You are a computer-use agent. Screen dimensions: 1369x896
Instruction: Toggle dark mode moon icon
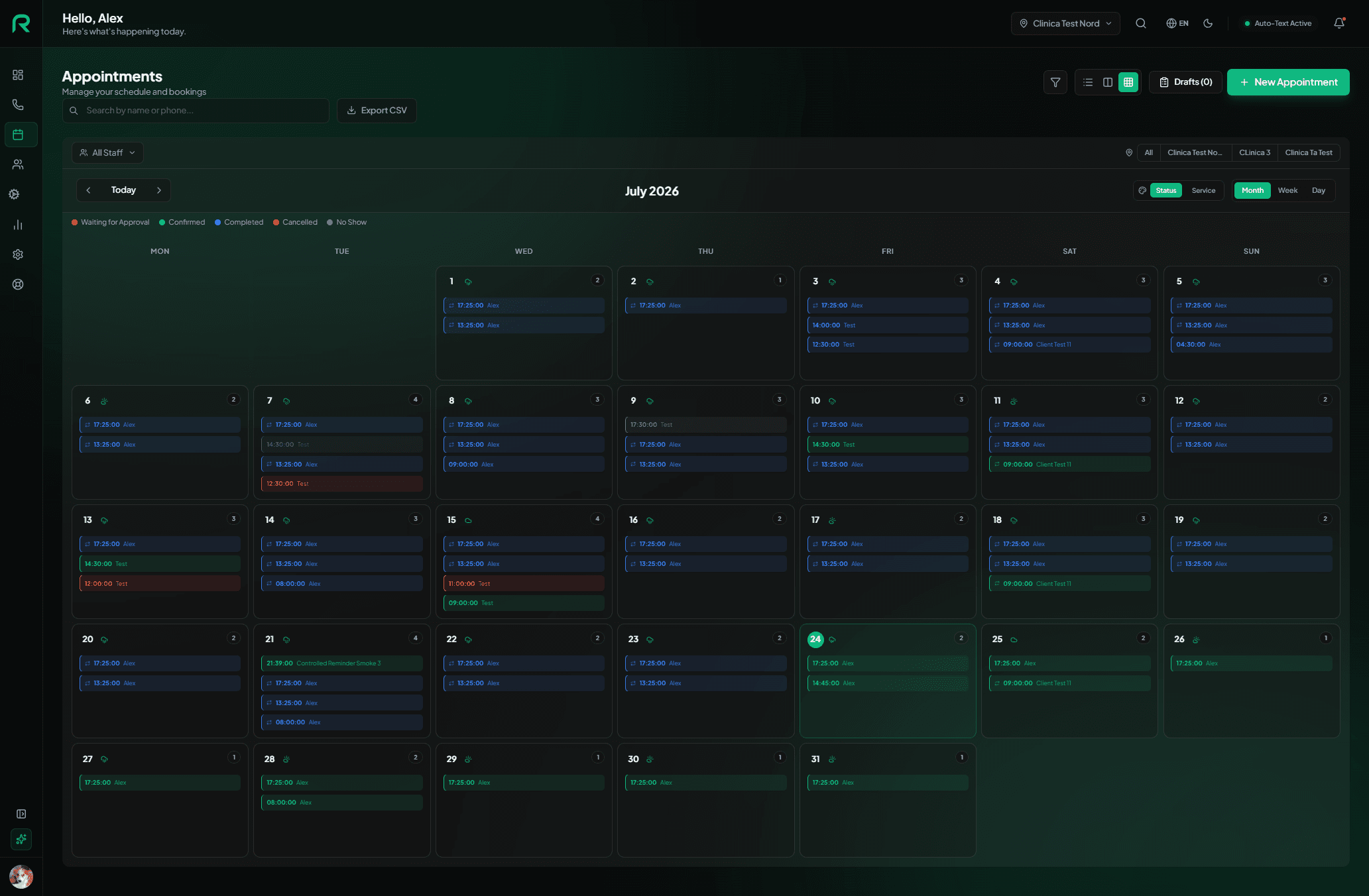click(x=1209, y=23)
